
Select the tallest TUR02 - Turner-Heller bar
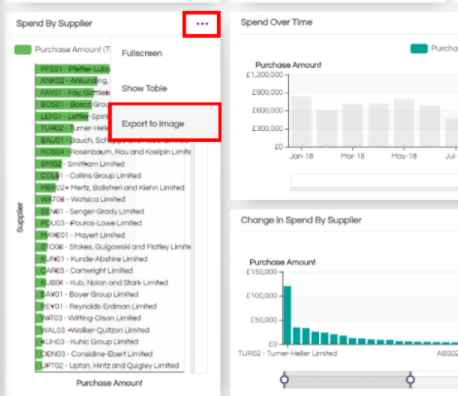click(x=287, y=315)
